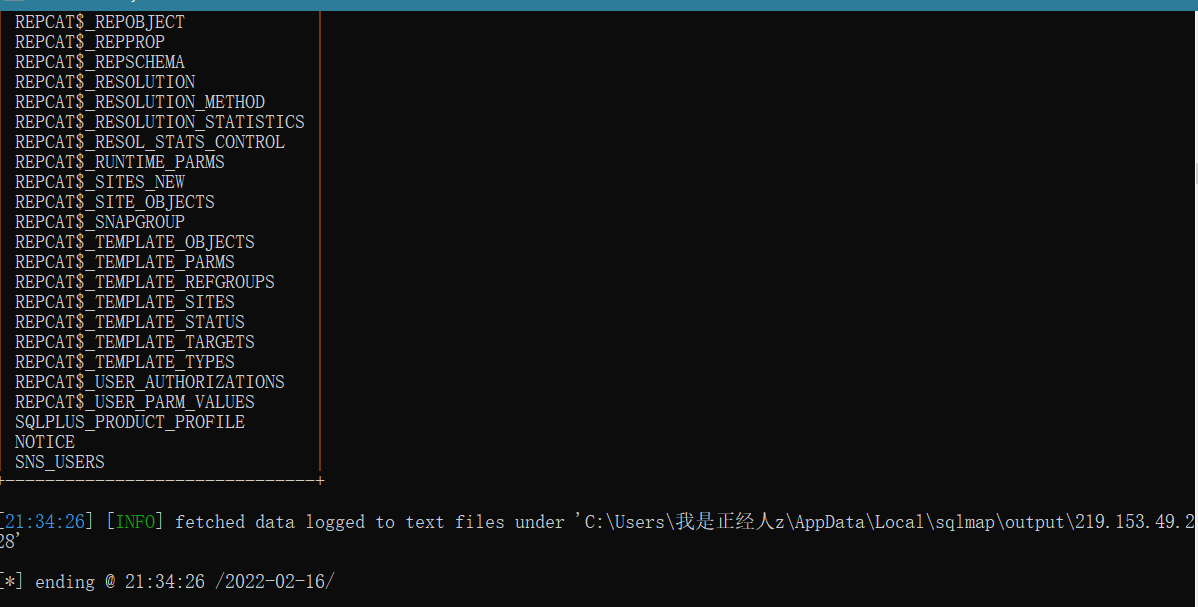The height and width of the screenshot is (607, 1198).
Task: Click the REPCAT$_SNAPGROUP entry
Action: [100, 222]
